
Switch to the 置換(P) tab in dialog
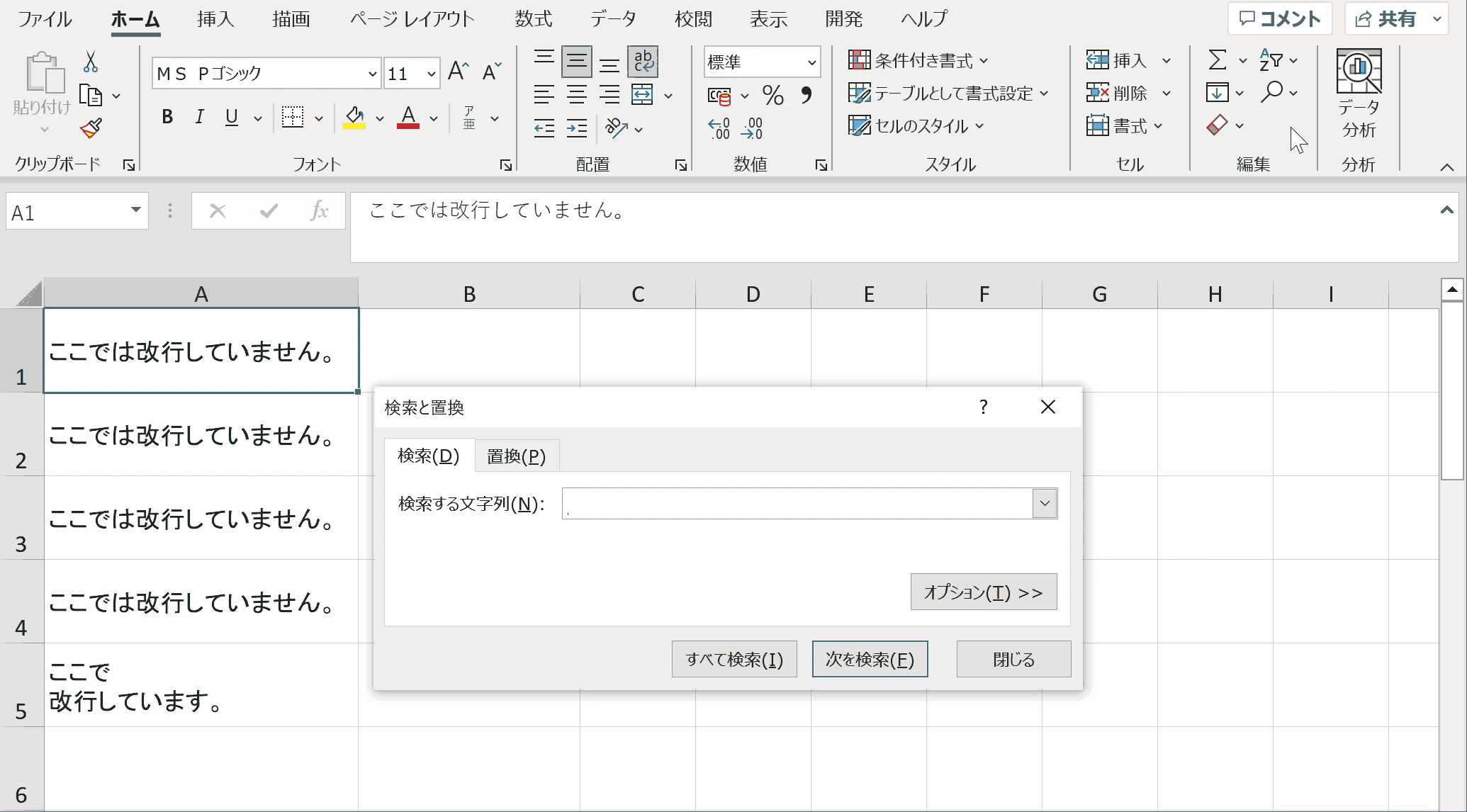[517, 456]
